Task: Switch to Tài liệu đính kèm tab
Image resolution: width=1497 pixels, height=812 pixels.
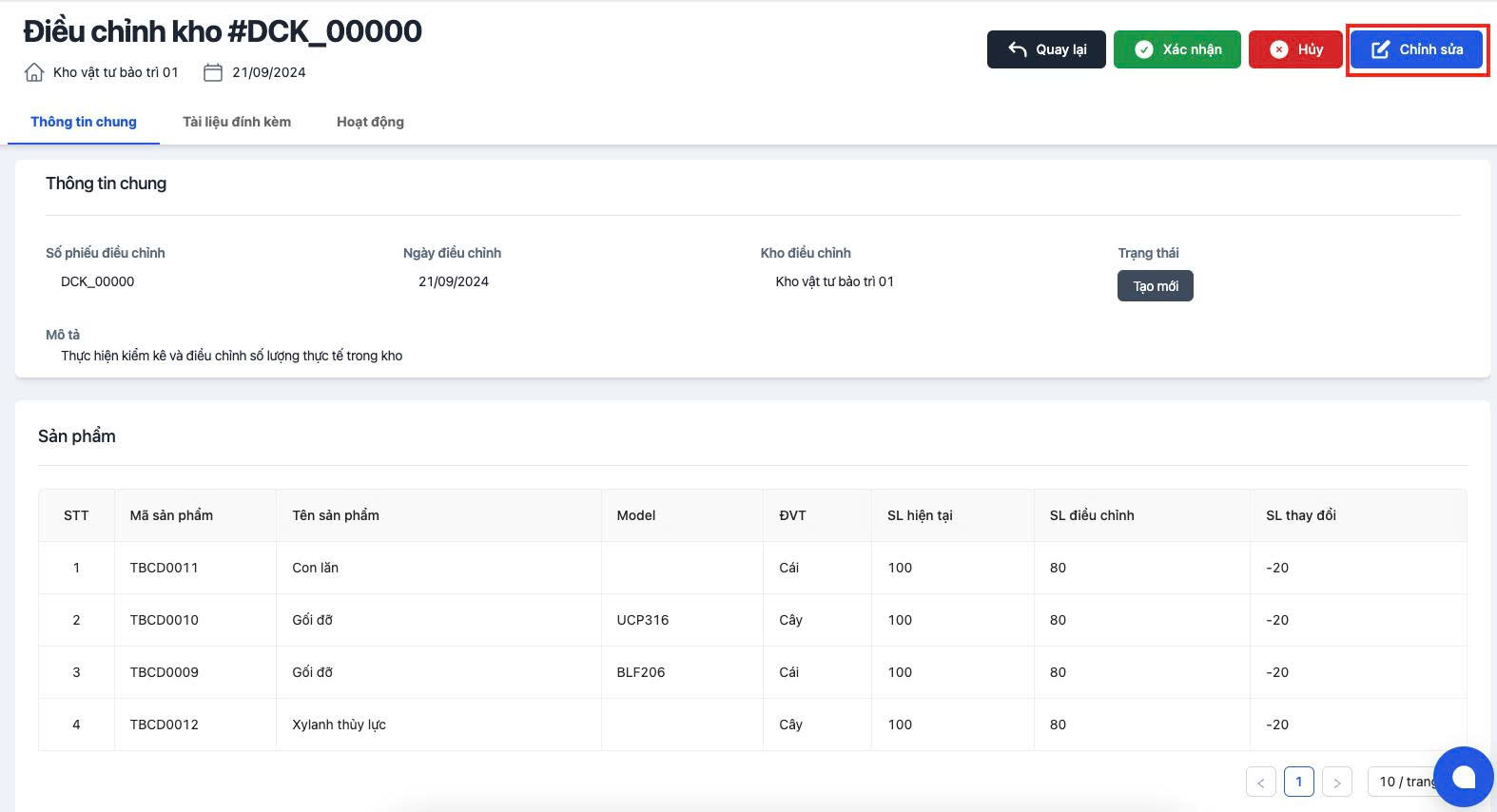Action: tap(237, 122)
